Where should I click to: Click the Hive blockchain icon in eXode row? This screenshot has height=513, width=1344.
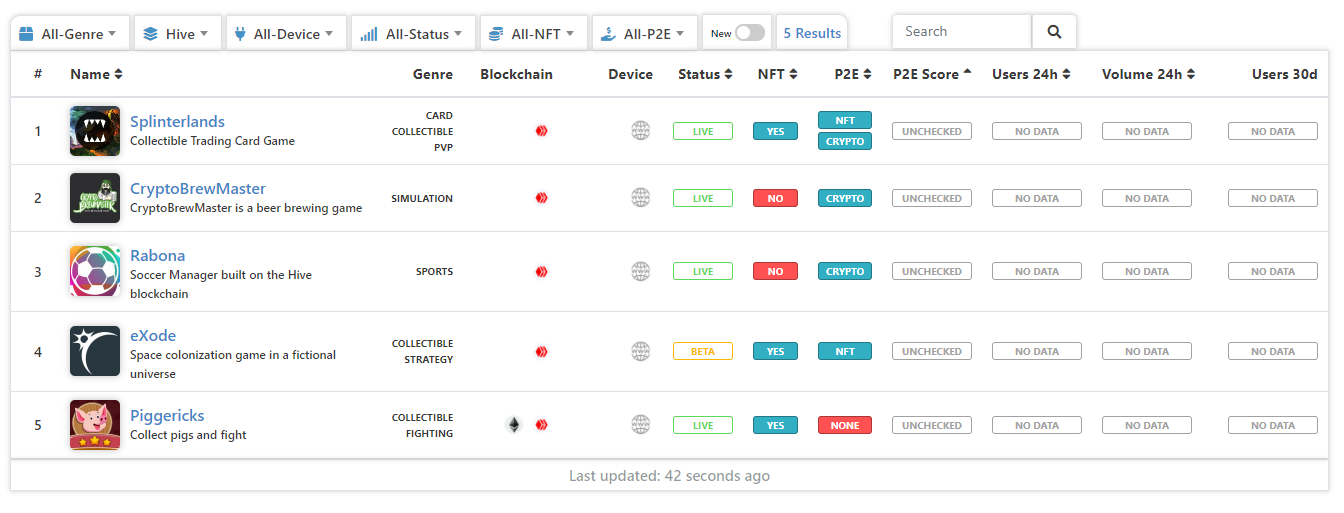click(542, 351)
